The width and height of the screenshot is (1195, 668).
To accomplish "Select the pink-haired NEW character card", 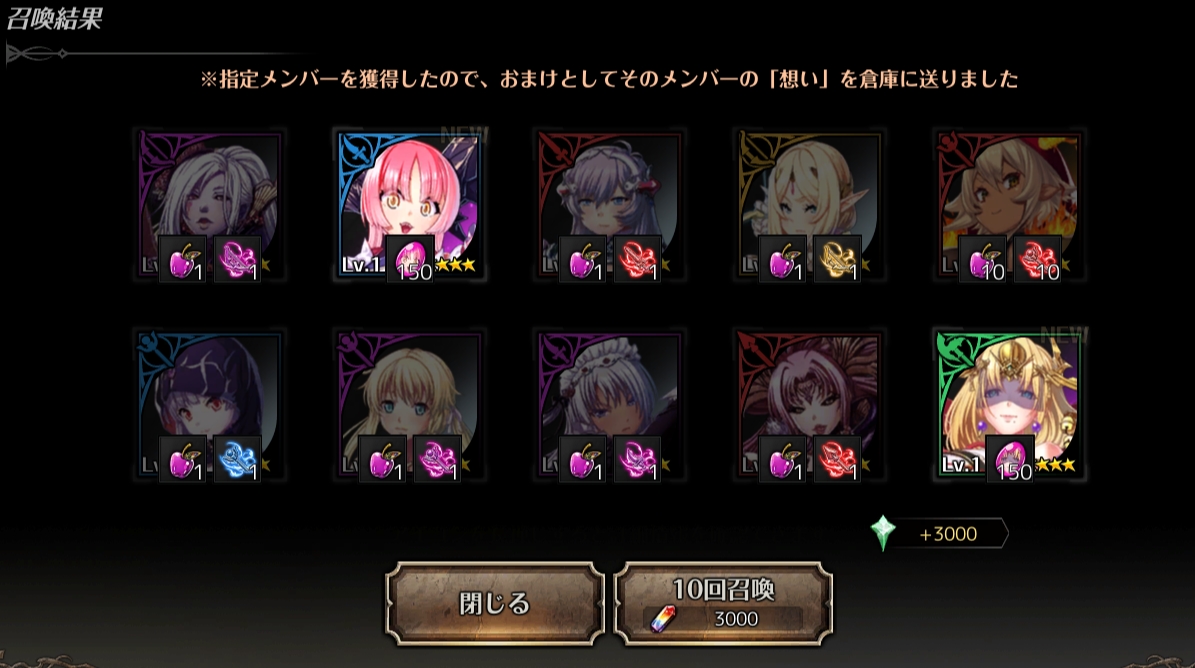I will pyautogui.click(x=410, y=206).
